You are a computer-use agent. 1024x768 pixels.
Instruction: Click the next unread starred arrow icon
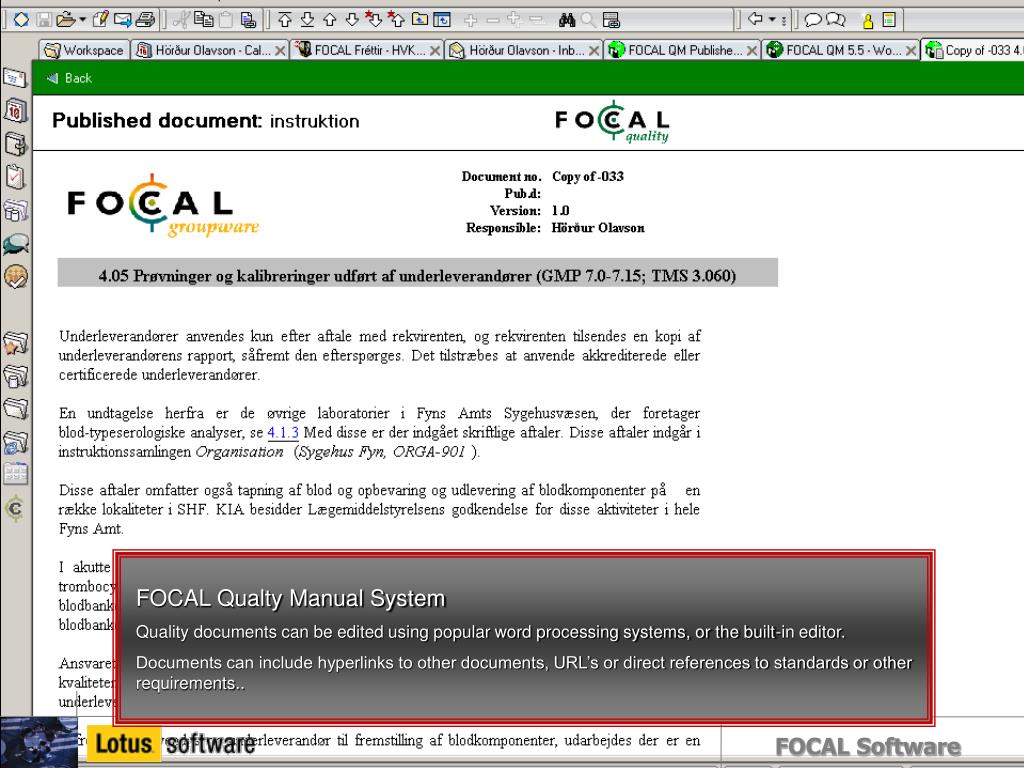coord(374,20)
